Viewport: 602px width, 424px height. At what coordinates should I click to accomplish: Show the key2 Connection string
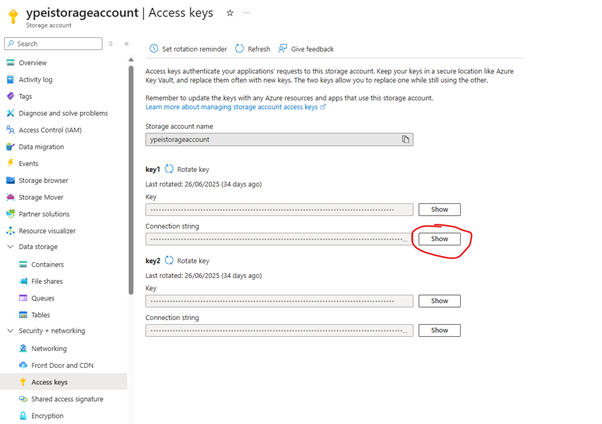pyautogui.click(x=439, y=330)
